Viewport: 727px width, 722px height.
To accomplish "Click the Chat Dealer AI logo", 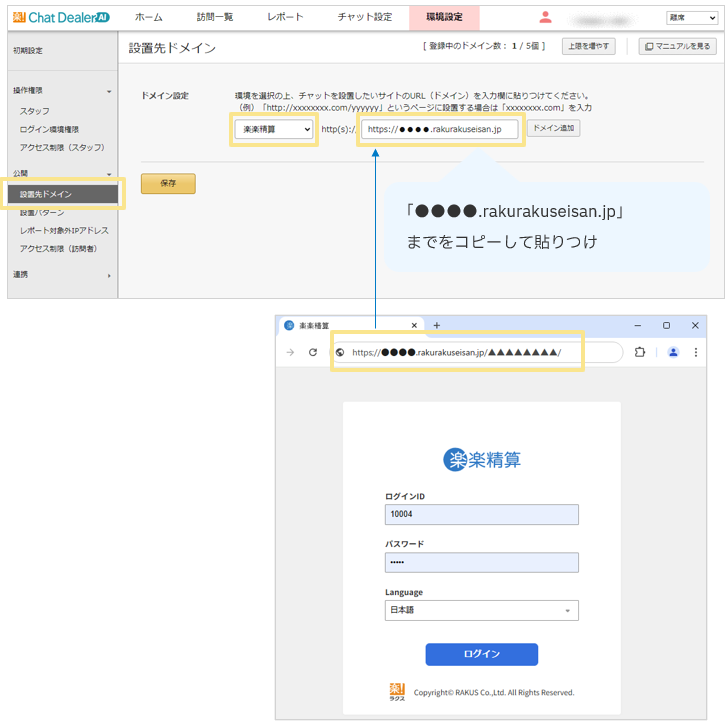I will 60,17.
